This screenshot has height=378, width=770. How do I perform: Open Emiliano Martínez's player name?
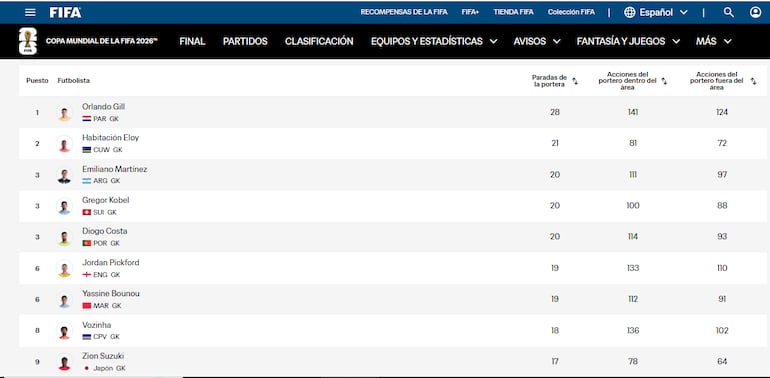click(x=114, y=169)
